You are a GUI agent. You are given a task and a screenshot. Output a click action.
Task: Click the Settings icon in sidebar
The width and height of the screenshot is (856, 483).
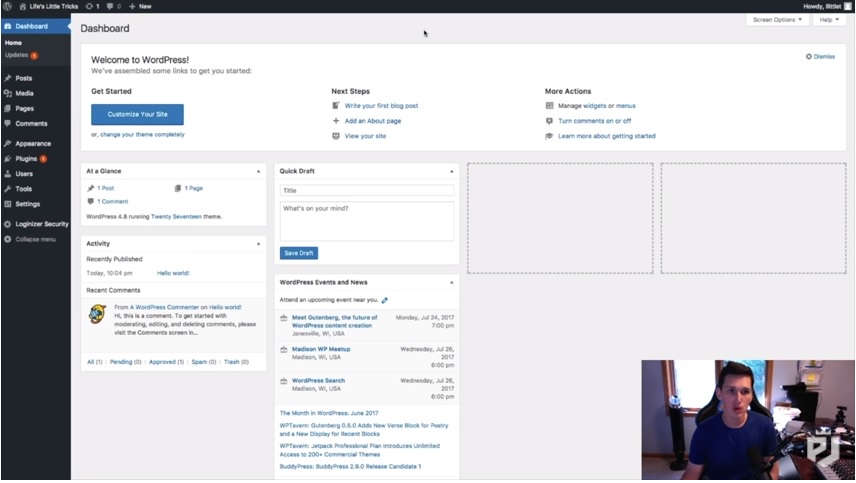click(x=8, y=204)
